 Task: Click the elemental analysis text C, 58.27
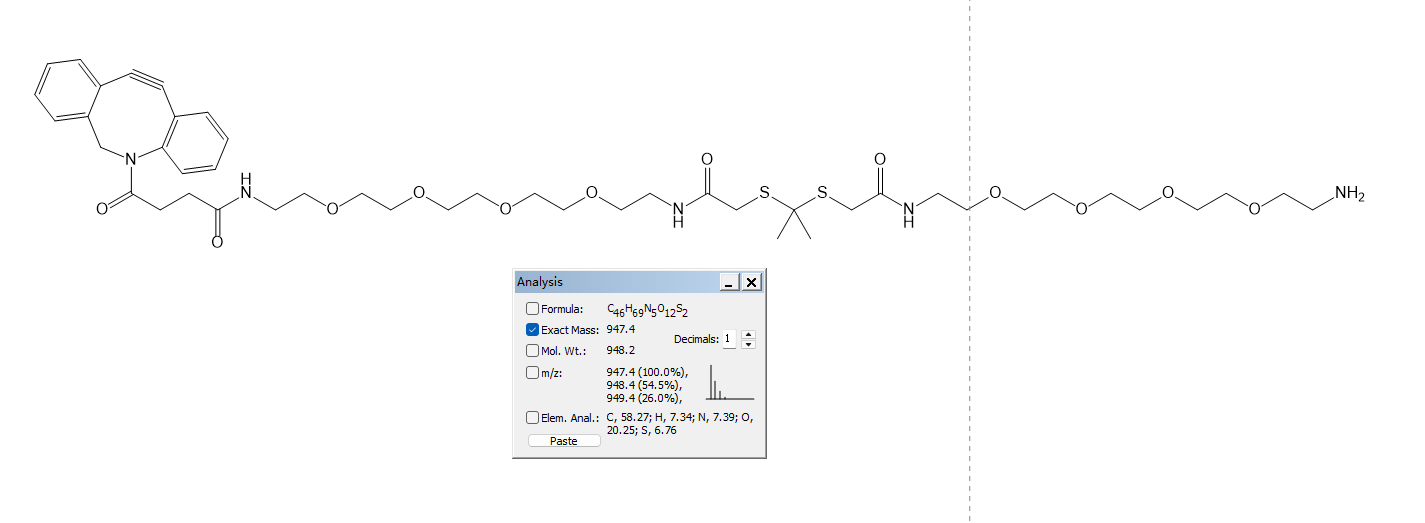pyautogui.click(x=628, y=418)
